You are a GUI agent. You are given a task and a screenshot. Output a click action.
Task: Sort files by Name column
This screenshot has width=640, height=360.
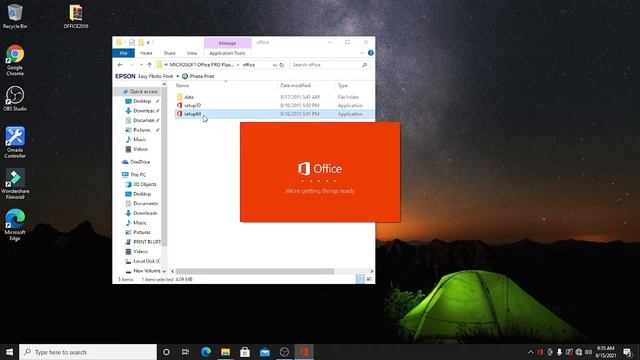182,86
